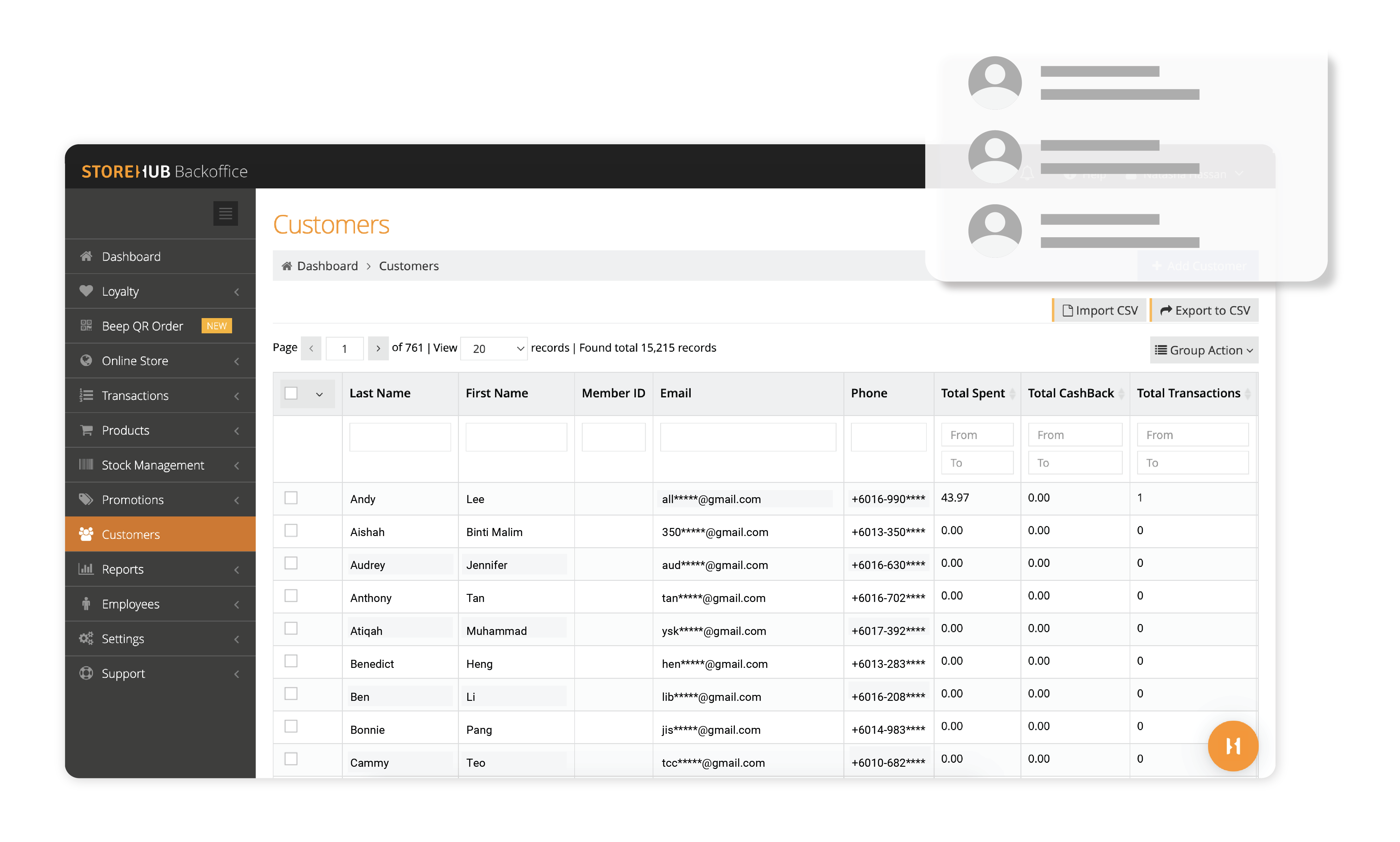This screenshot has width=1400, height=842.
Task: Click the Dashboard house icon in sidebar
Action: pyautogui.click(x=86, y=256)
